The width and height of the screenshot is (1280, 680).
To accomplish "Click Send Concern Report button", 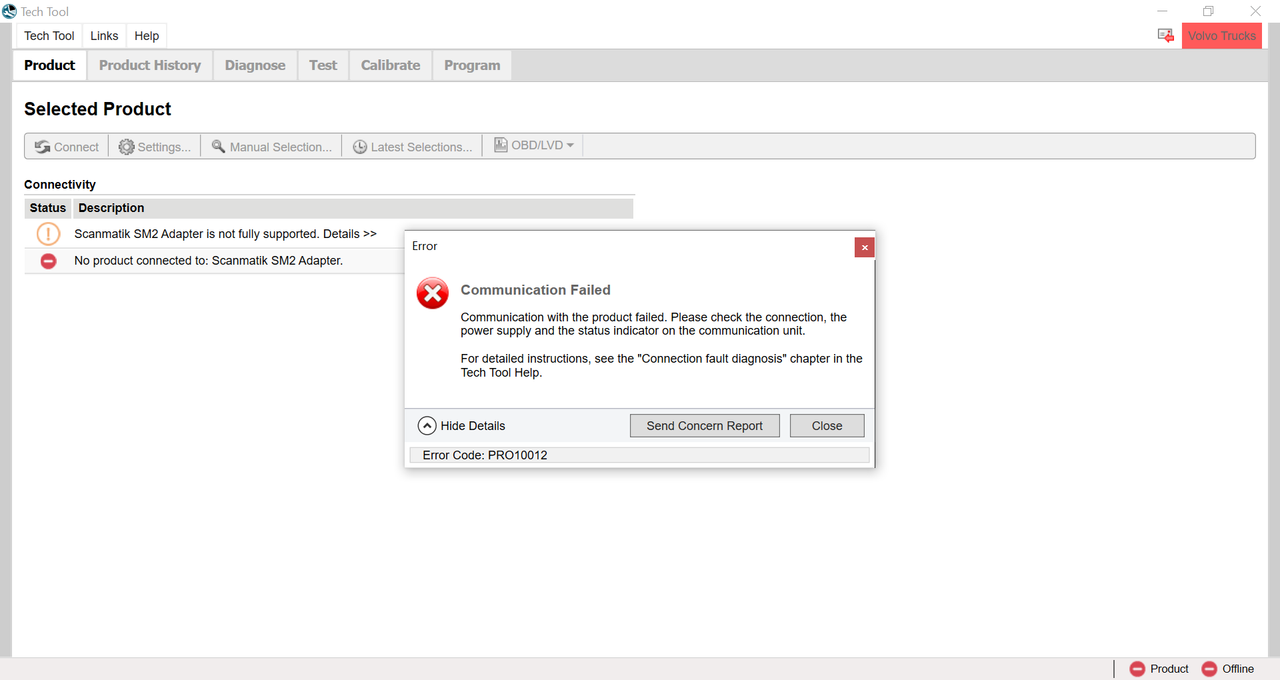I will click(x=705, y=426).
